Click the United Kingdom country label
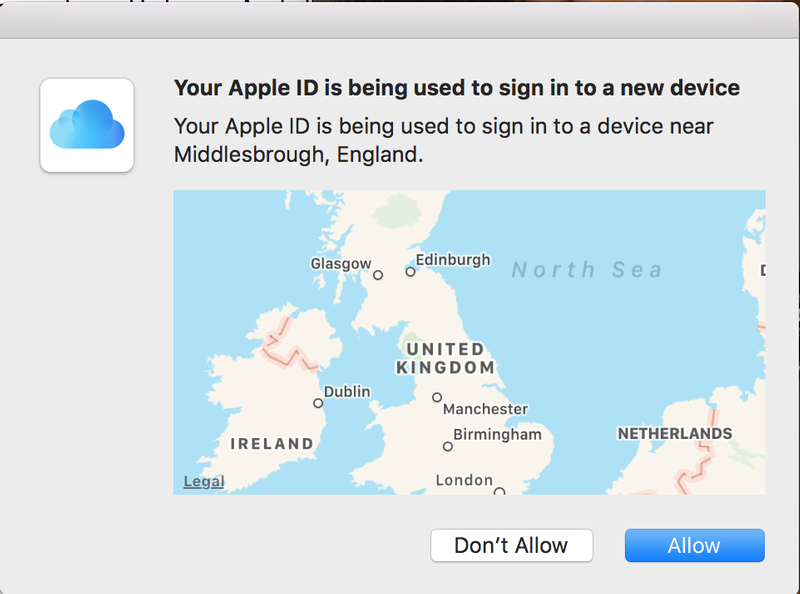800x594 pixels. (445, 358)
